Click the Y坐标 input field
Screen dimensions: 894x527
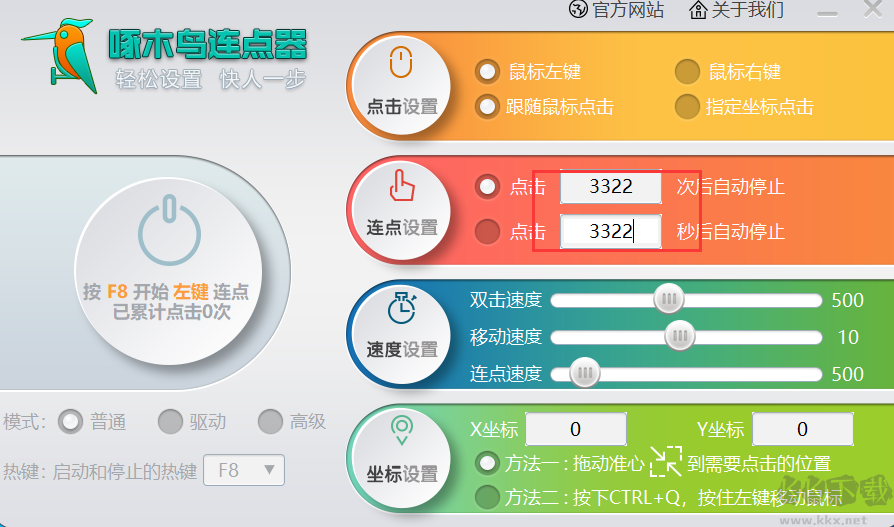click(x=803, y=429)
